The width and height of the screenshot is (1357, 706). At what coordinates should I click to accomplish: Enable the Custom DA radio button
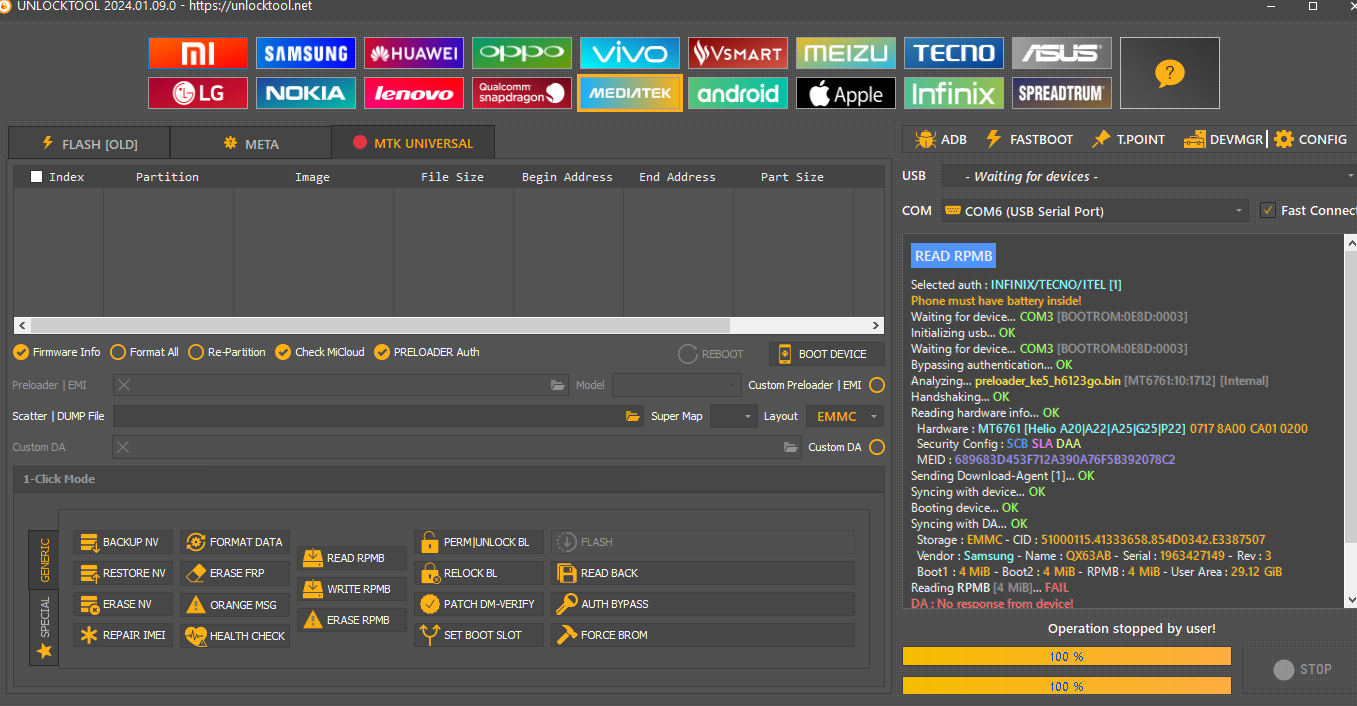(x=877, y=447)
